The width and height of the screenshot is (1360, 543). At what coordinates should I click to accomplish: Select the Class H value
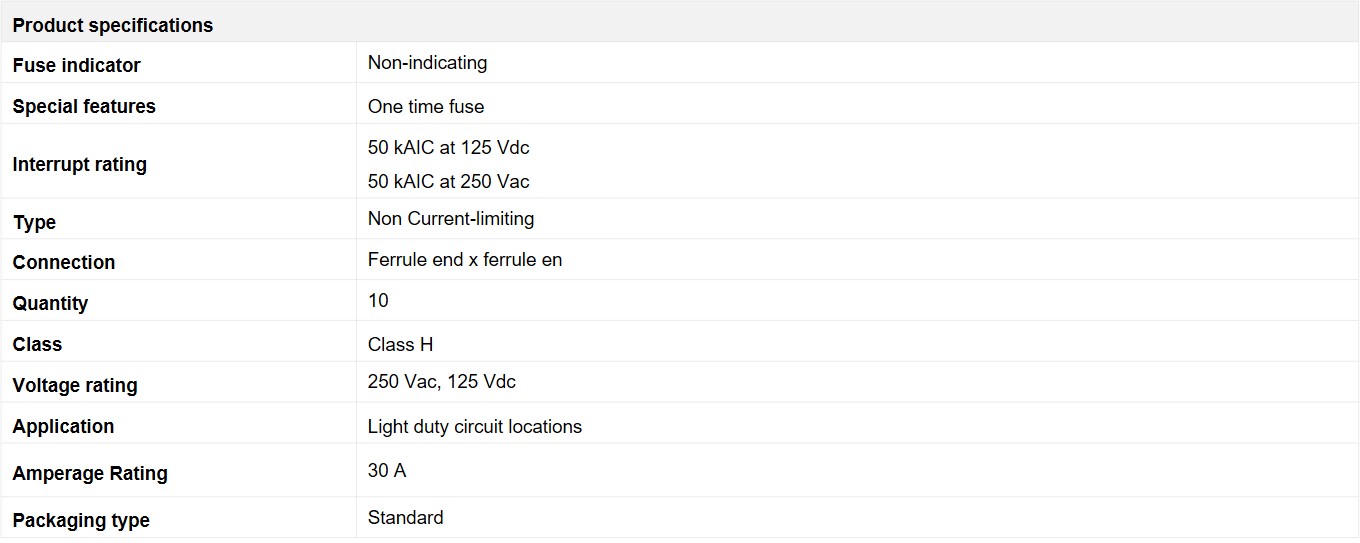[x=400, y=344]
